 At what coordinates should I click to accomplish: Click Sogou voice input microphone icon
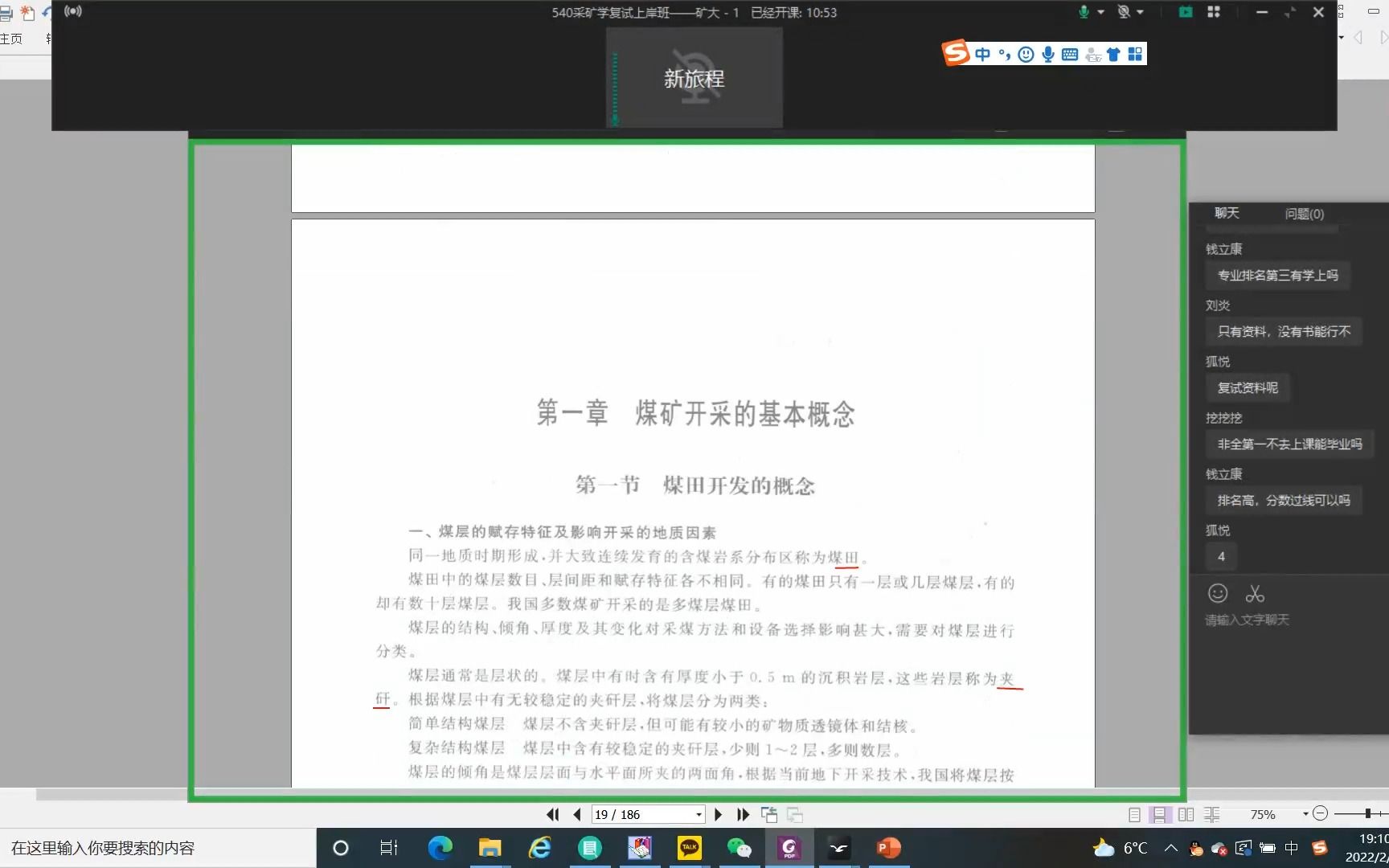(1048, 54)
